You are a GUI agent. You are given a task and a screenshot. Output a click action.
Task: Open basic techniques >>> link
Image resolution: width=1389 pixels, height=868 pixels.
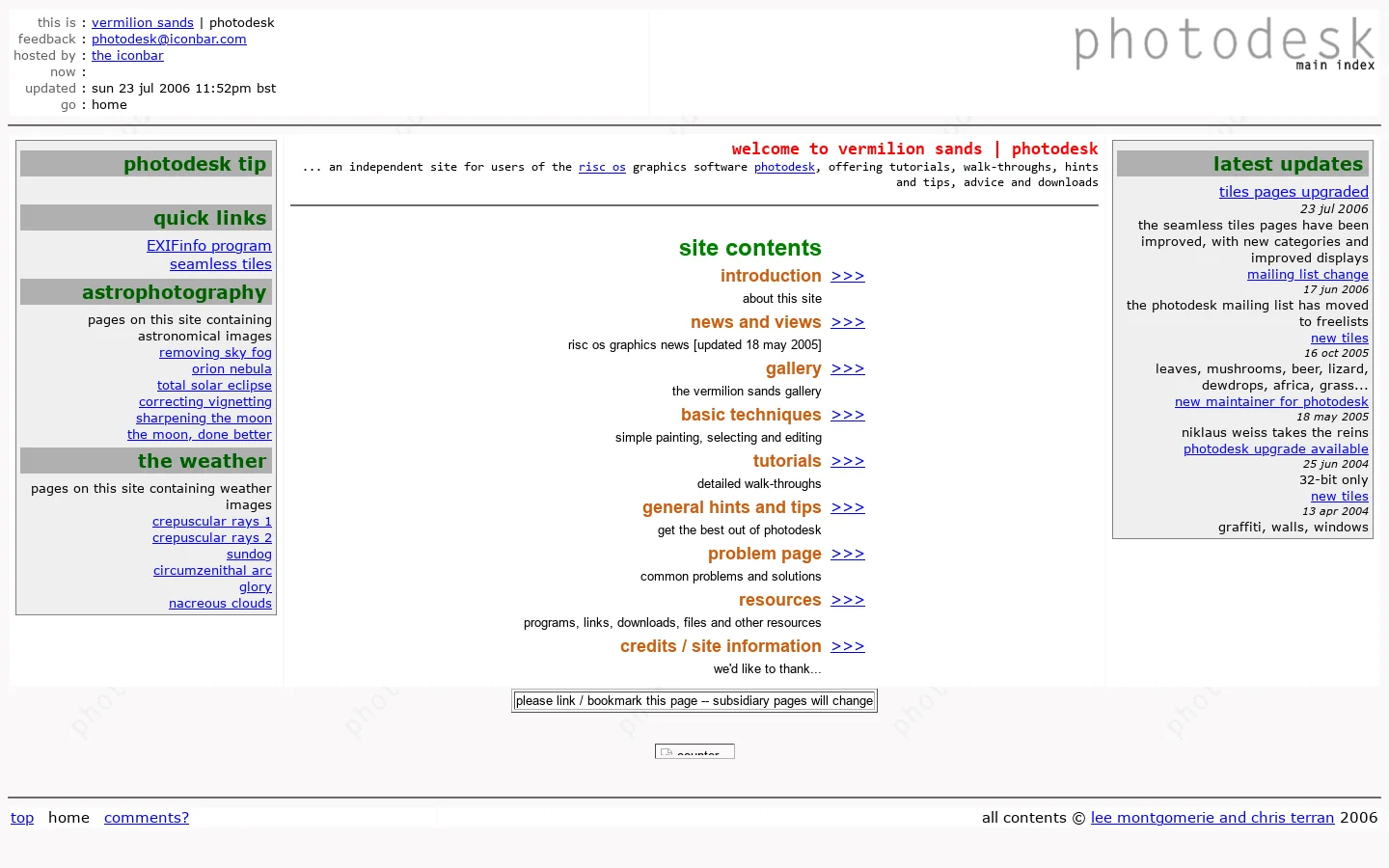click(848, 415)
